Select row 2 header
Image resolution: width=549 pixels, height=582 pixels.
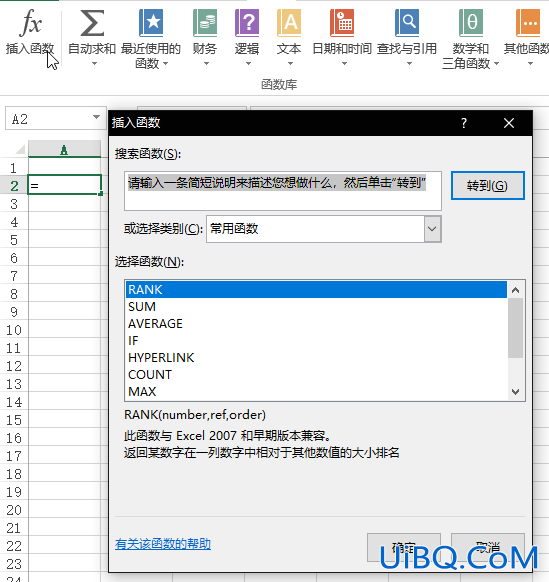tap(14, 186)
